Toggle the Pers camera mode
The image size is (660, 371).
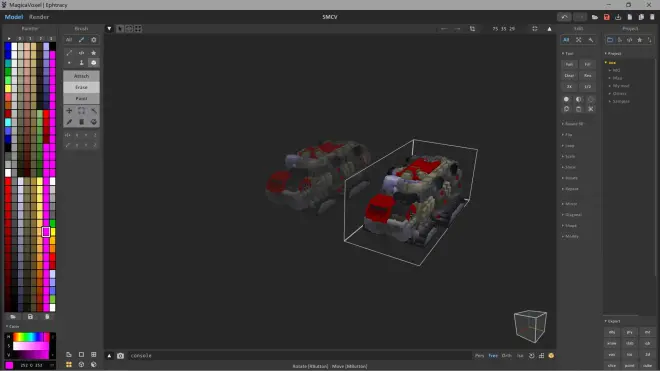479,356
